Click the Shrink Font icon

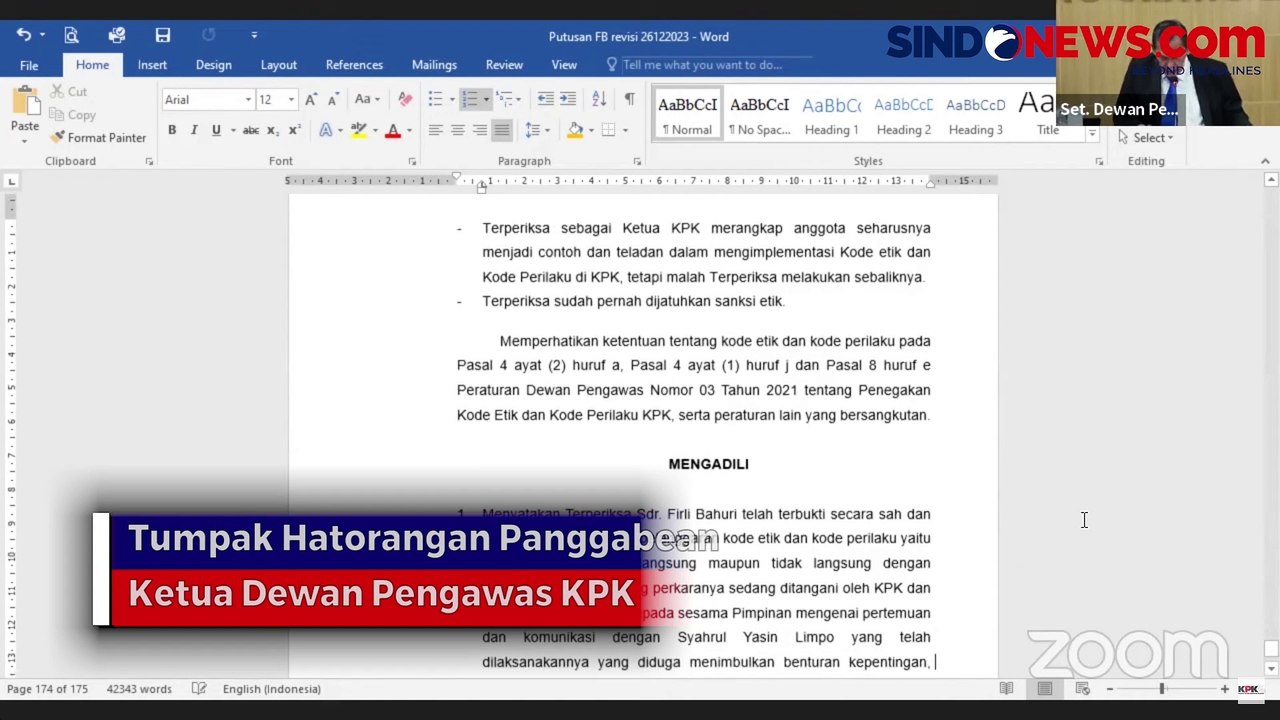(x=332, y=99)
